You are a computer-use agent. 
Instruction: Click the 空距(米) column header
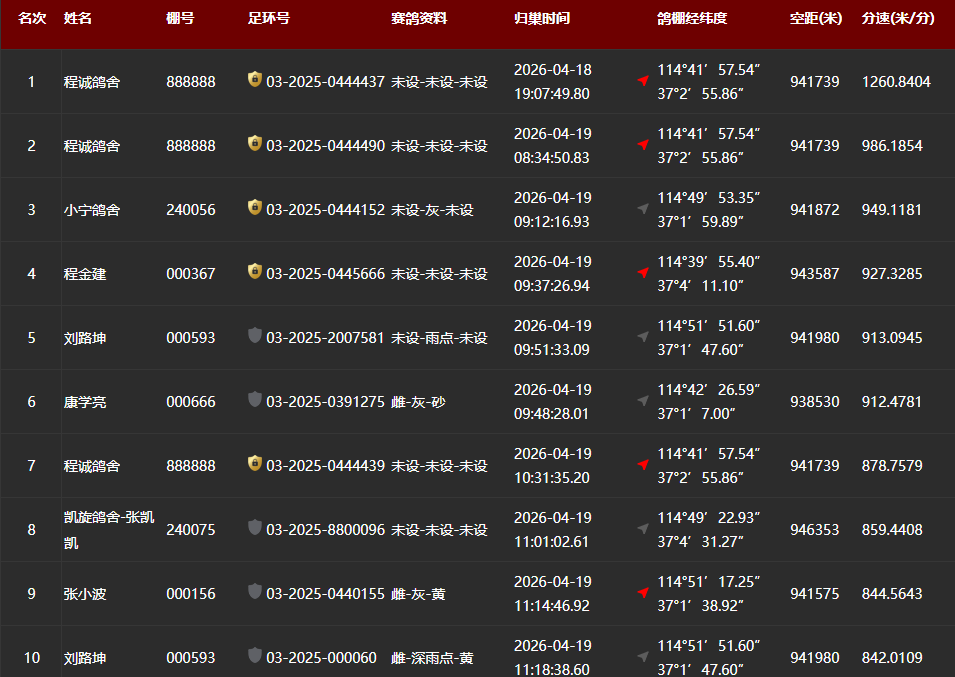(815, 18)
